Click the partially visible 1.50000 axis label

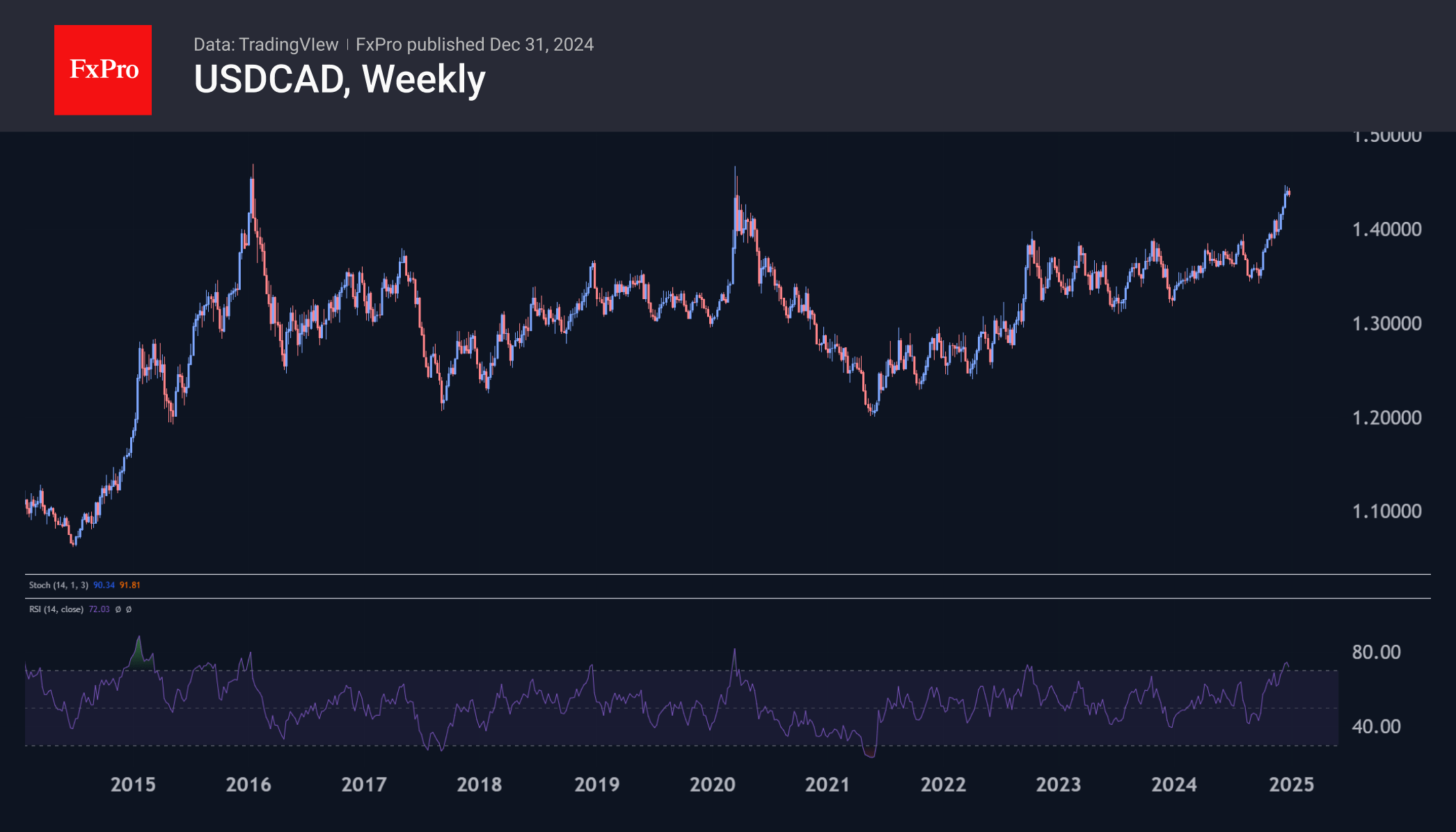[x=1386, y=137]
